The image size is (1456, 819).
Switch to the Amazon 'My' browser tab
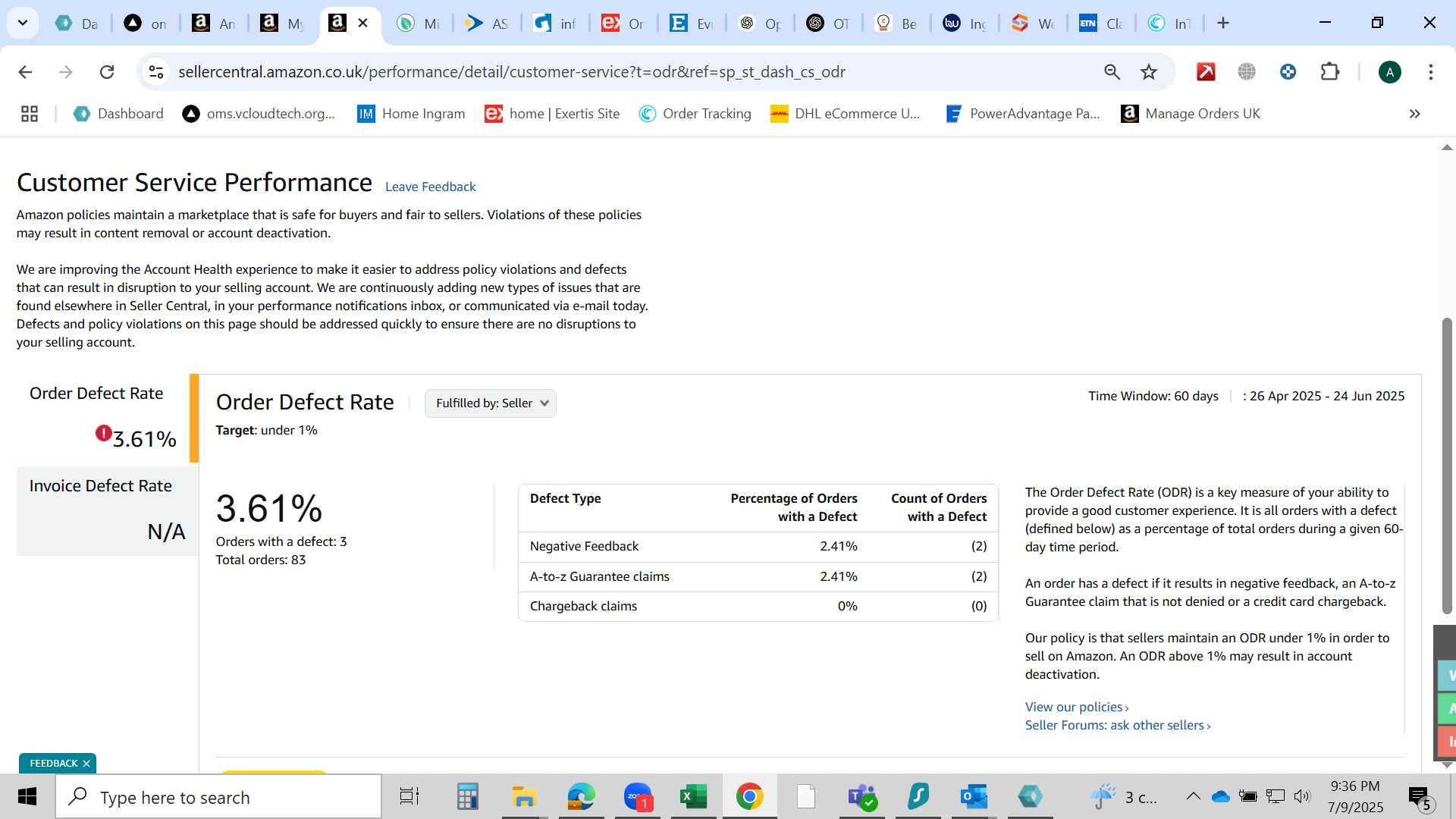[x=281, y=24]
